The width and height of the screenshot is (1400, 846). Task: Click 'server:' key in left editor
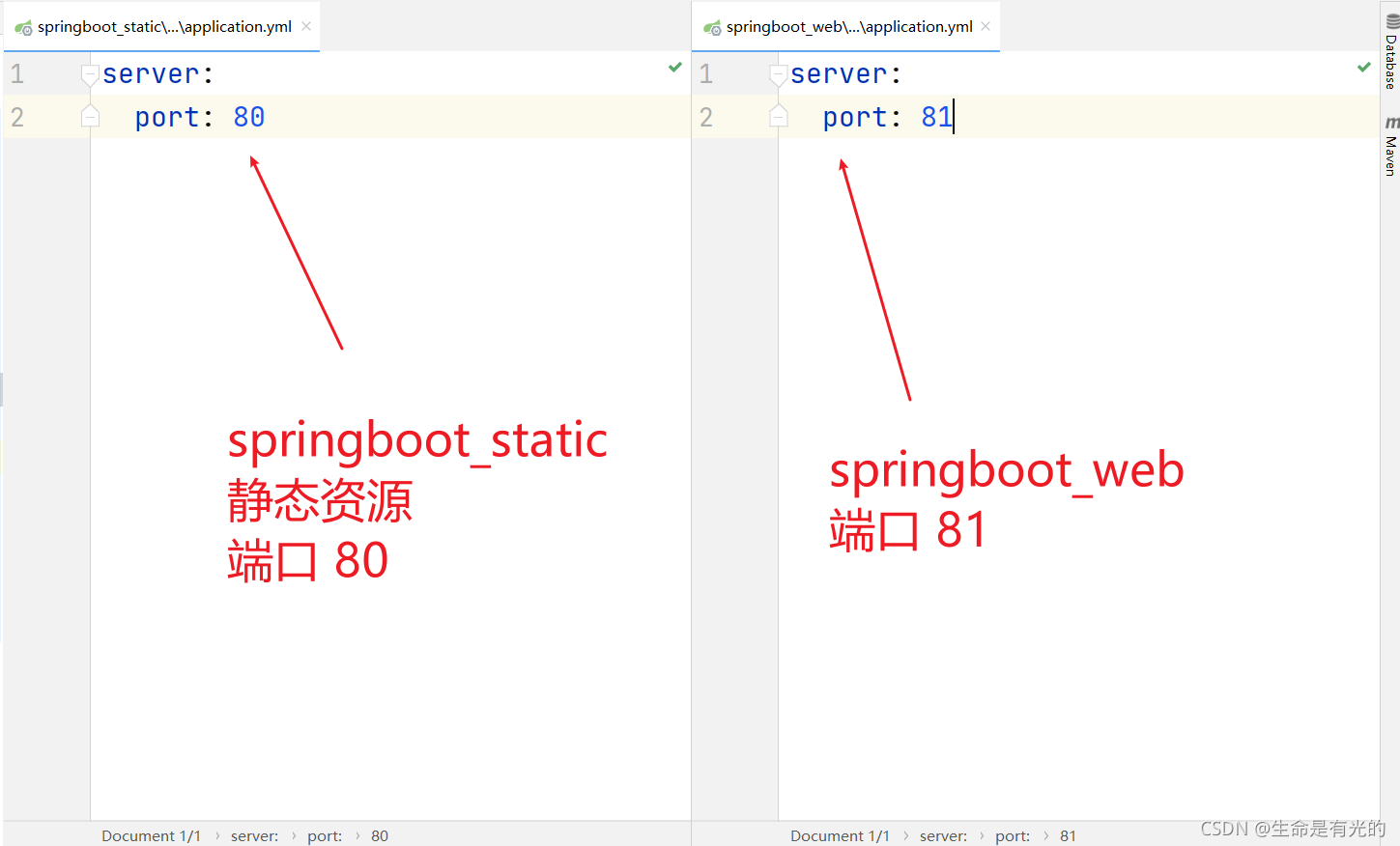coord(158,74)
